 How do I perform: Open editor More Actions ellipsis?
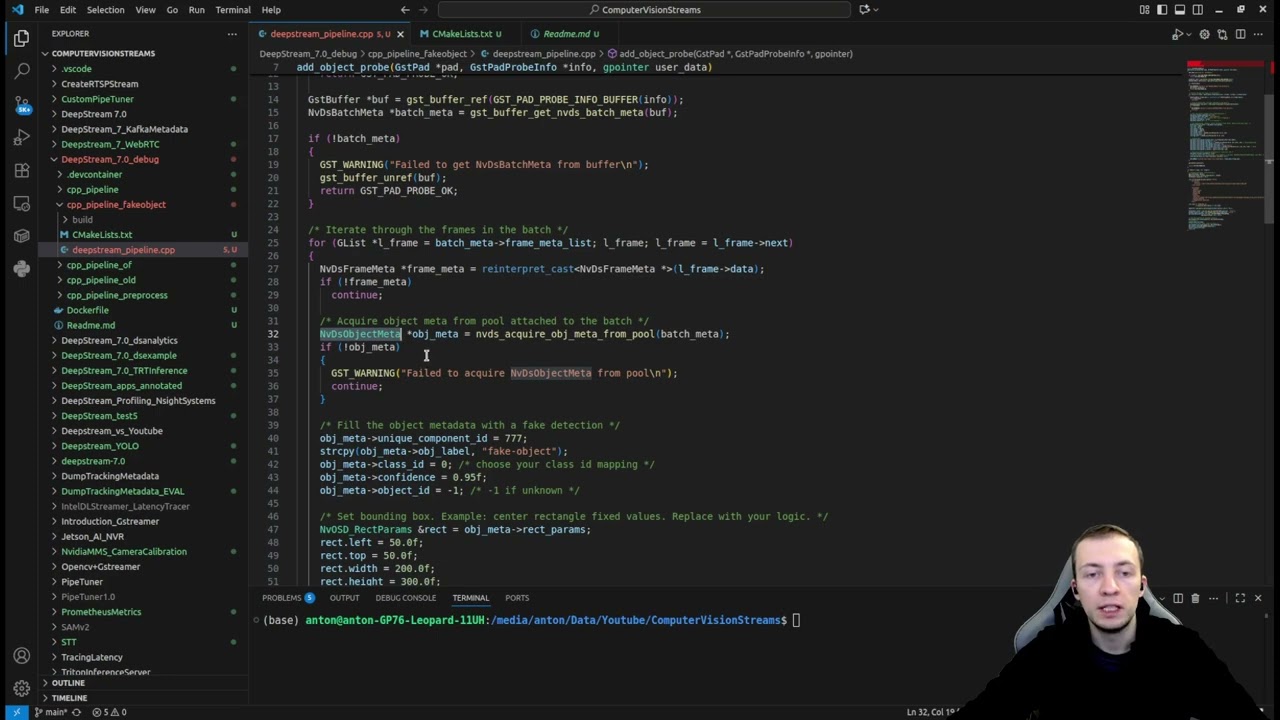(1258, 34)
